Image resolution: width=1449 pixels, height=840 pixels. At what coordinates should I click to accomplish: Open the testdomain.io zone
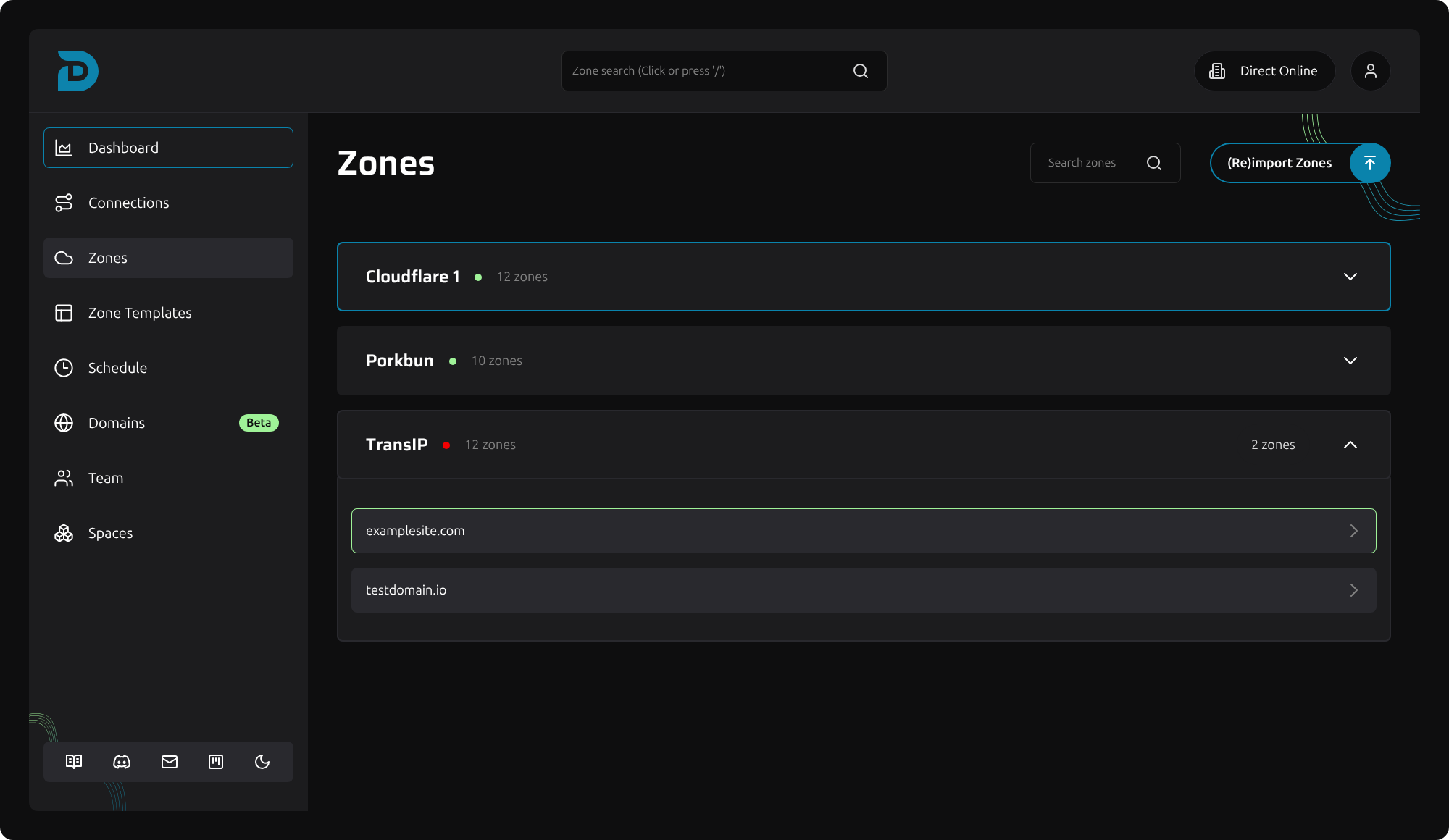(x=864, y=590)
